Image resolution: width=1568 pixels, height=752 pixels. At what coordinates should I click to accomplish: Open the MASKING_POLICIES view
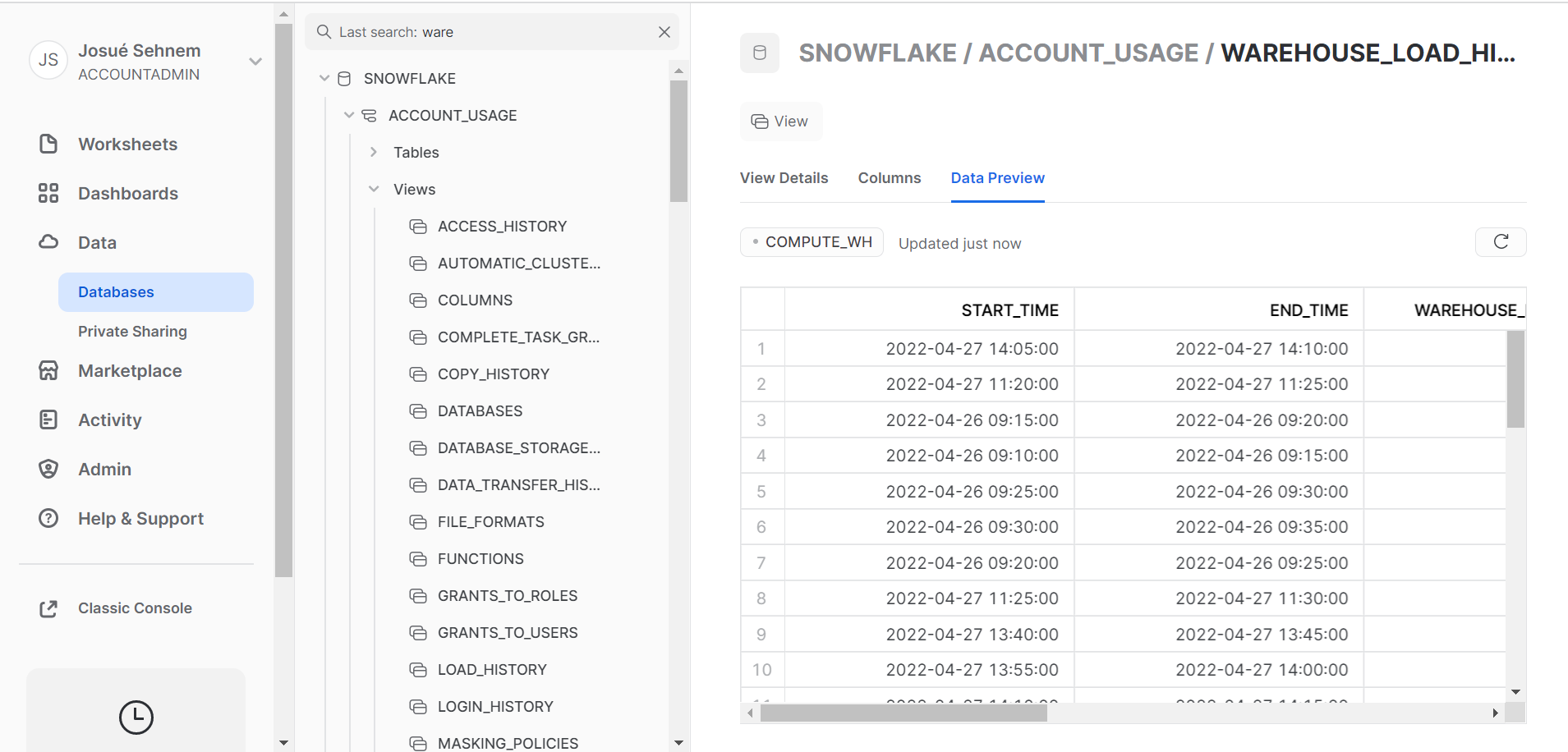tap(508, 744)
